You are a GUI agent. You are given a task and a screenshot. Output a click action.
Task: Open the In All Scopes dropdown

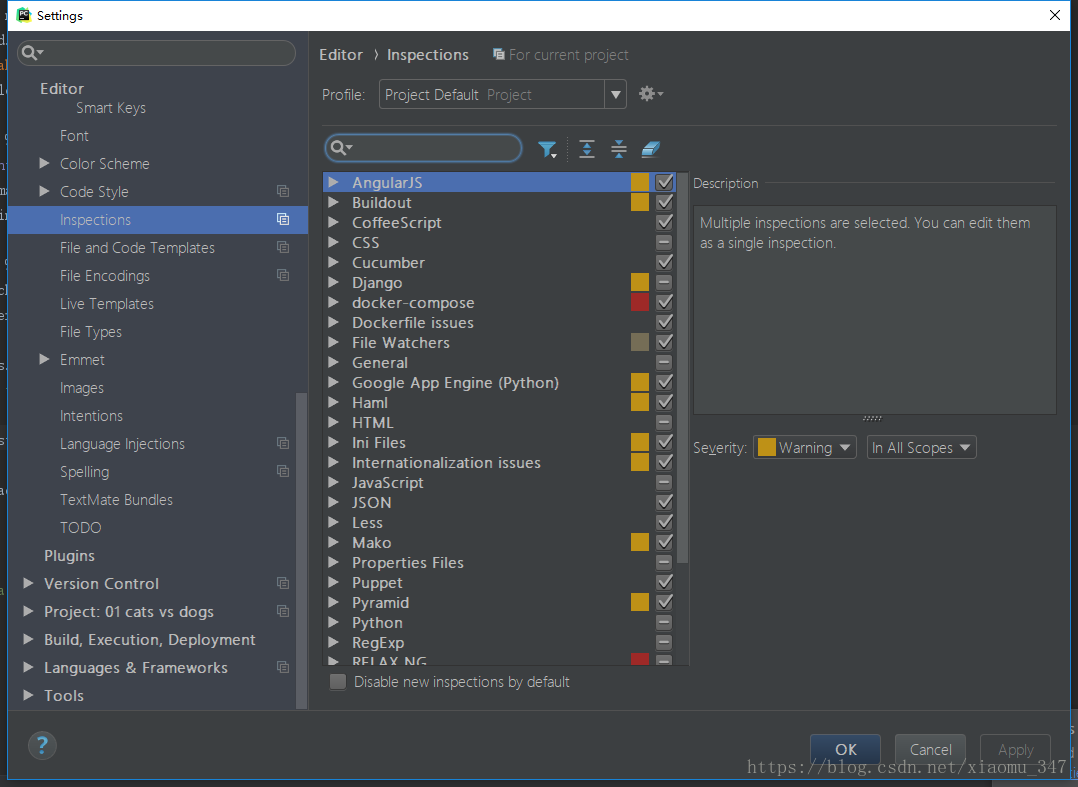921,447
